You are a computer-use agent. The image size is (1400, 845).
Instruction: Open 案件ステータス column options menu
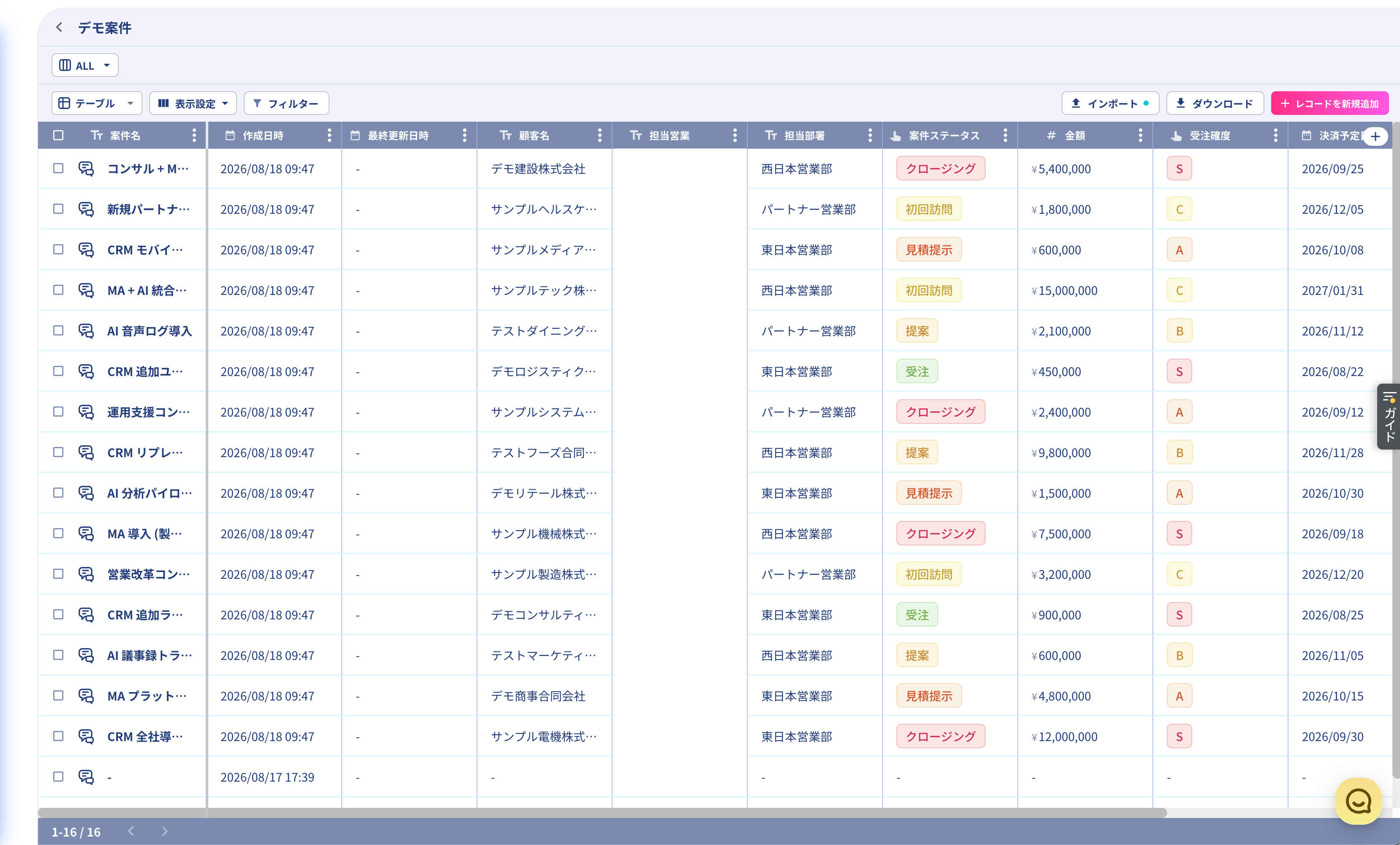point(1006,135)
